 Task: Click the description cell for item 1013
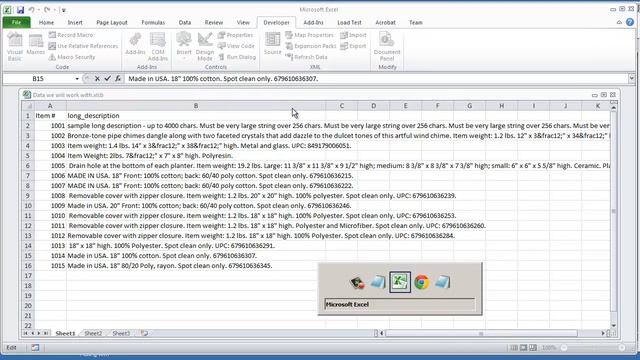196,246
